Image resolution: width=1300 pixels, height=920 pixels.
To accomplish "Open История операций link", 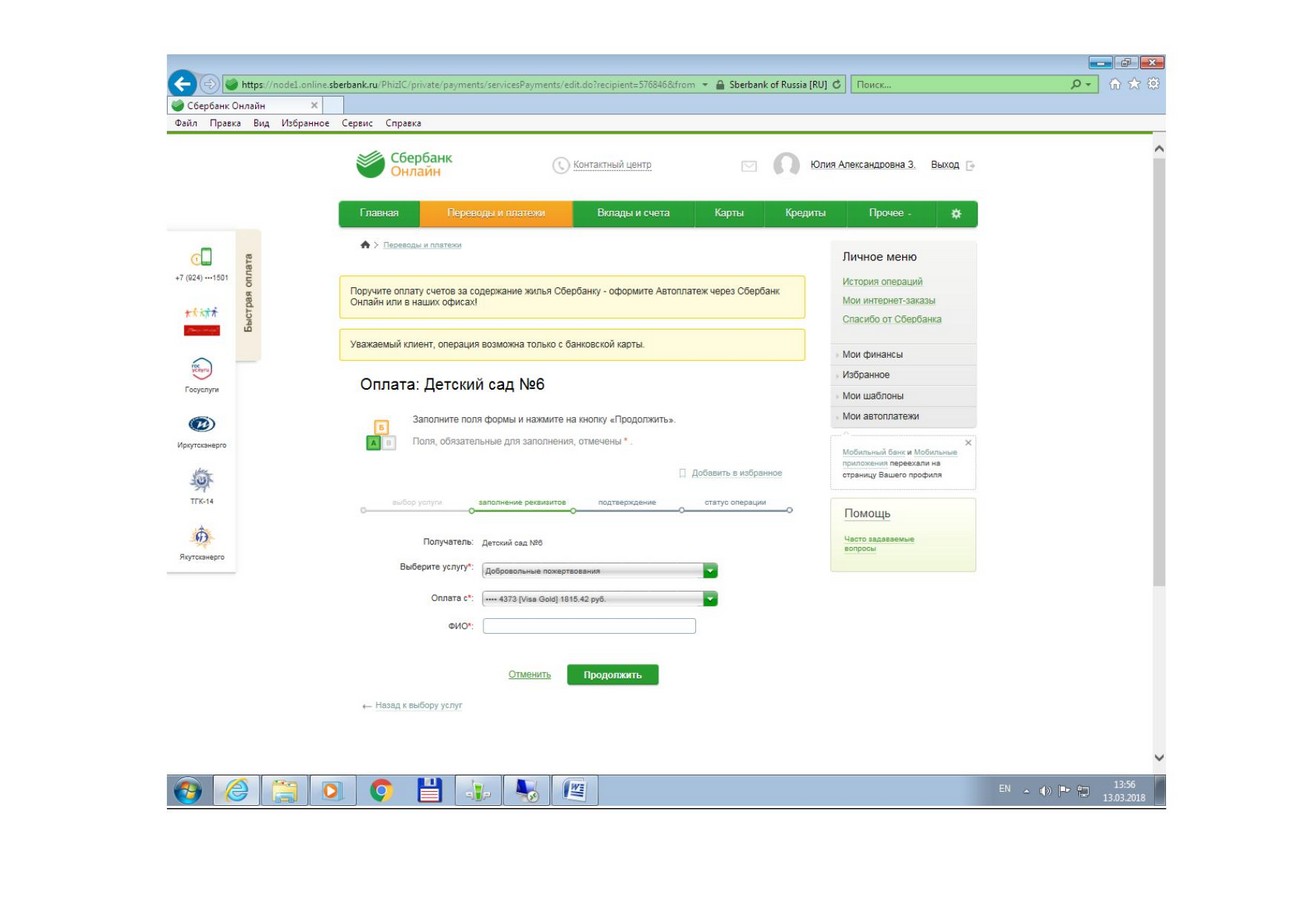I will tap(883, 282).
